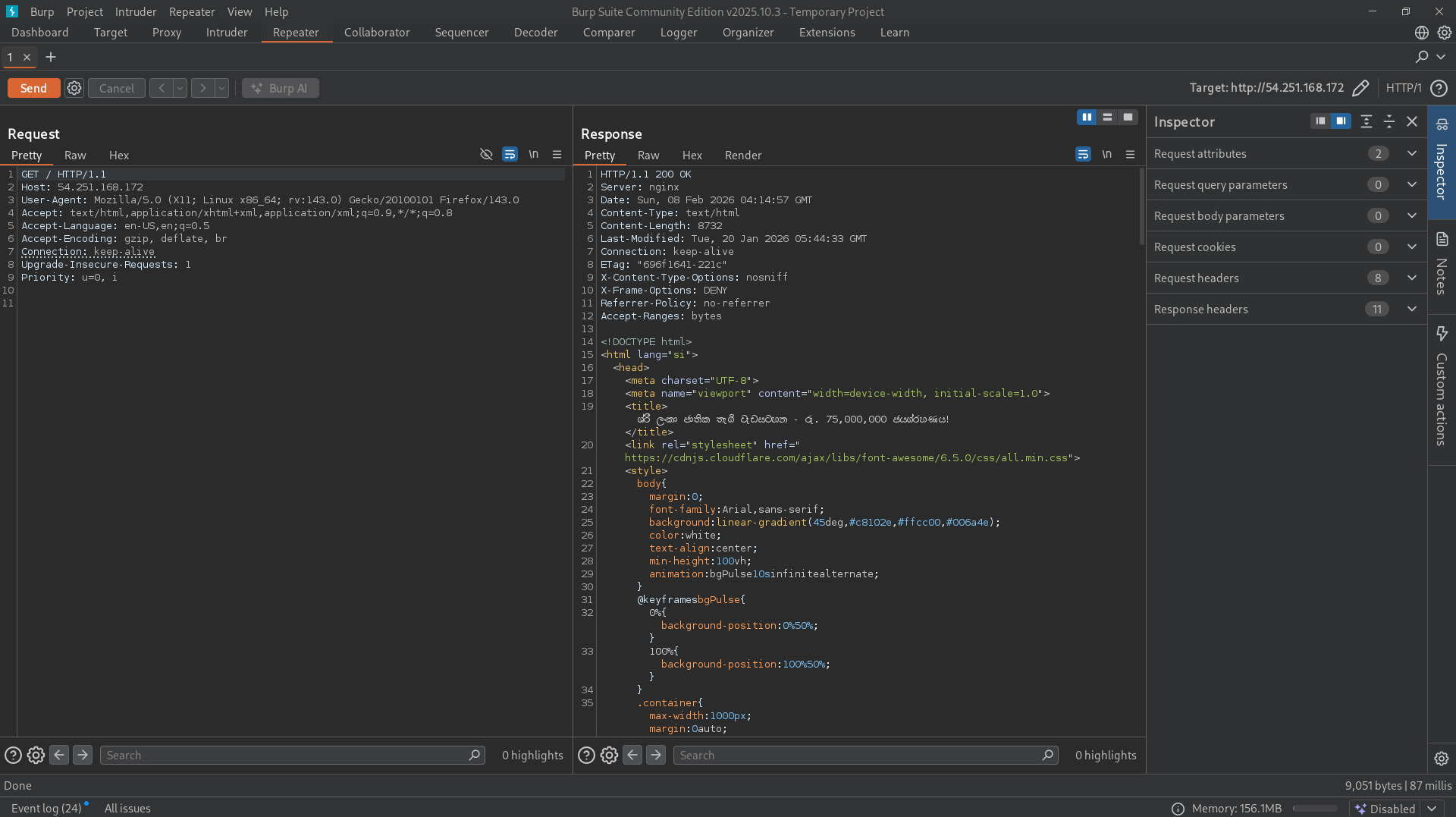Screen dimensions: 1456x817
Task: Dock Inspector layout to right option
Action: click(x=1341, y=121)
